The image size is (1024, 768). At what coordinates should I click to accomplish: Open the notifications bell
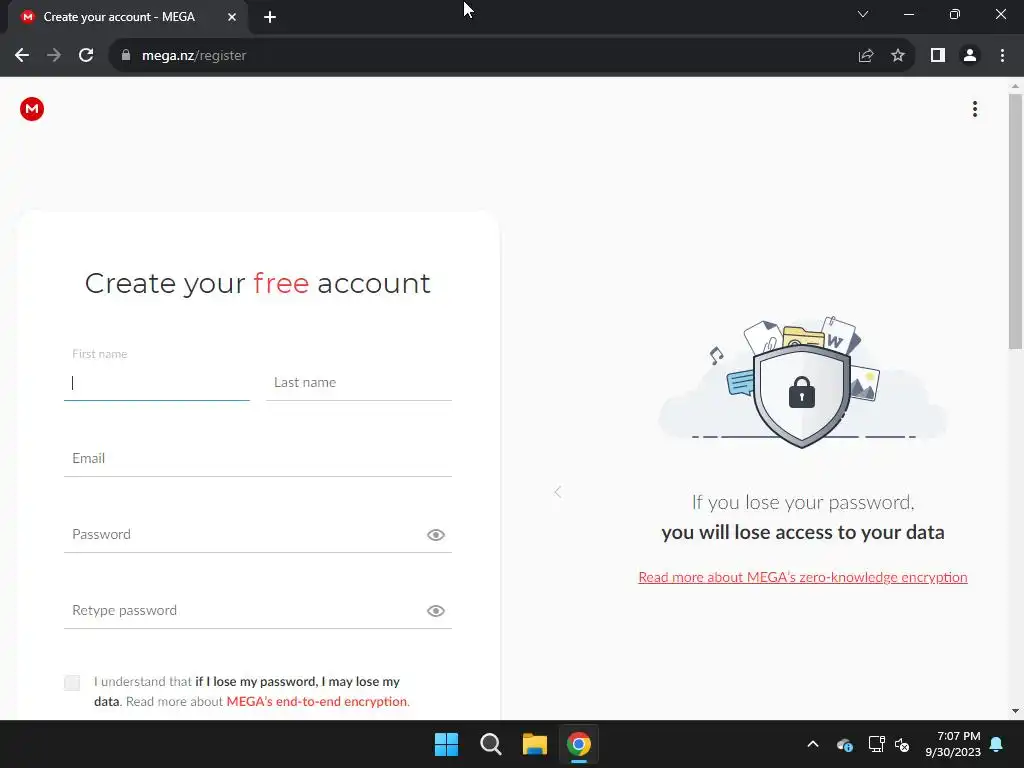coord(997,744)
